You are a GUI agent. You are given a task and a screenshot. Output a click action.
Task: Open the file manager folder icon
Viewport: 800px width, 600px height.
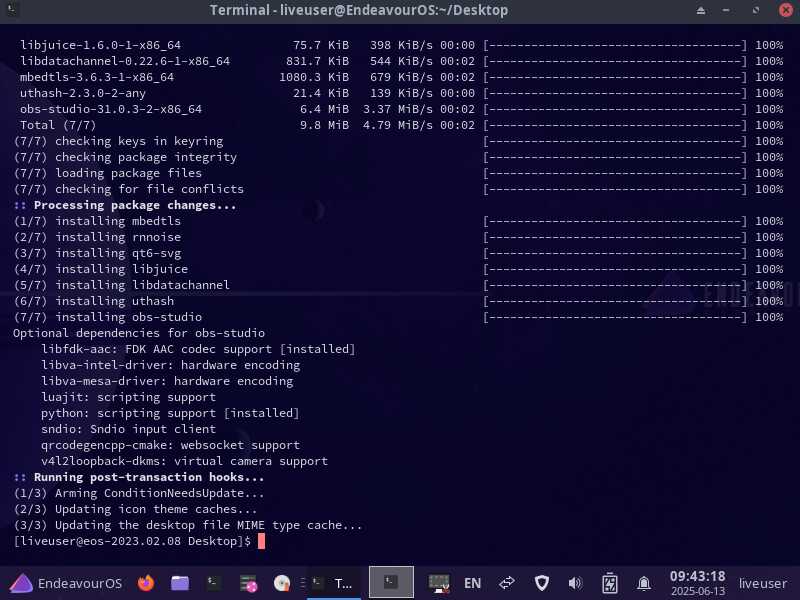coord(180,583)
